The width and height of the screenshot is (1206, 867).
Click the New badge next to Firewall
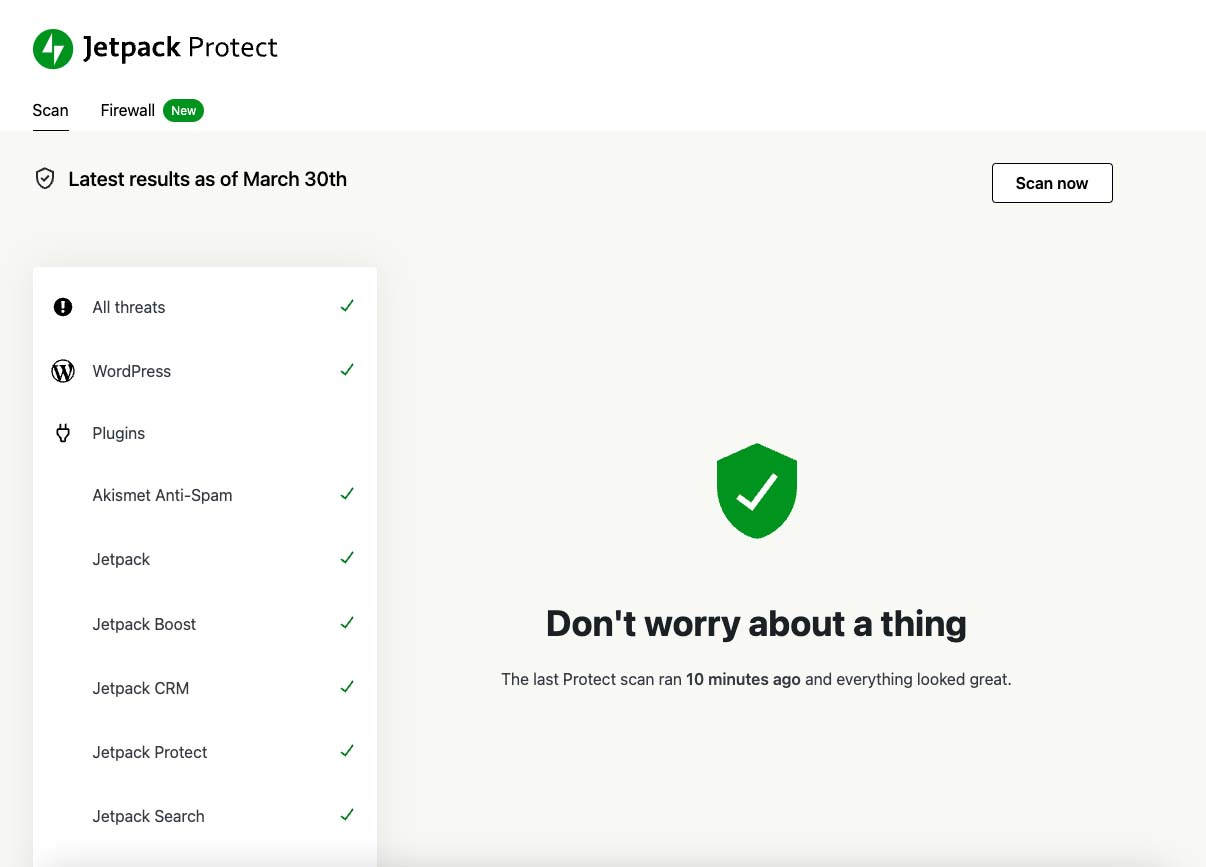pyautogui.click(x=183, y=110)
